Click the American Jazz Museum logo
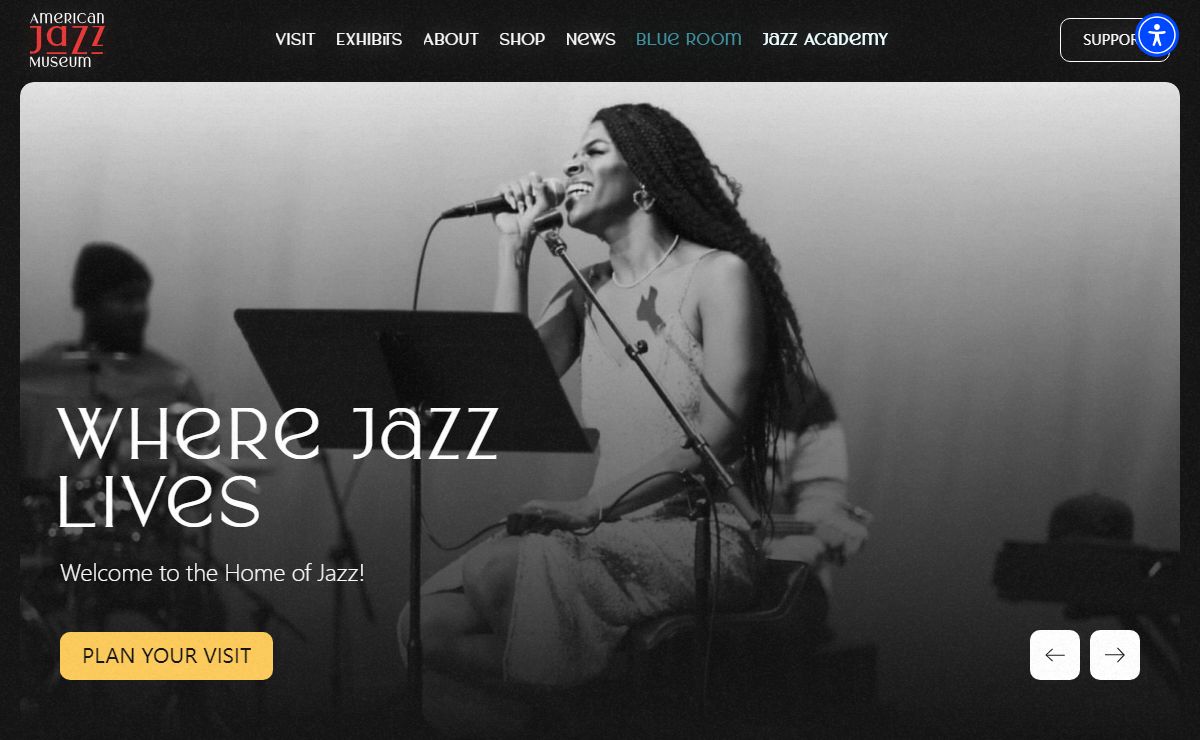Viewport: 1200px width, 740px height. point(67,40)
